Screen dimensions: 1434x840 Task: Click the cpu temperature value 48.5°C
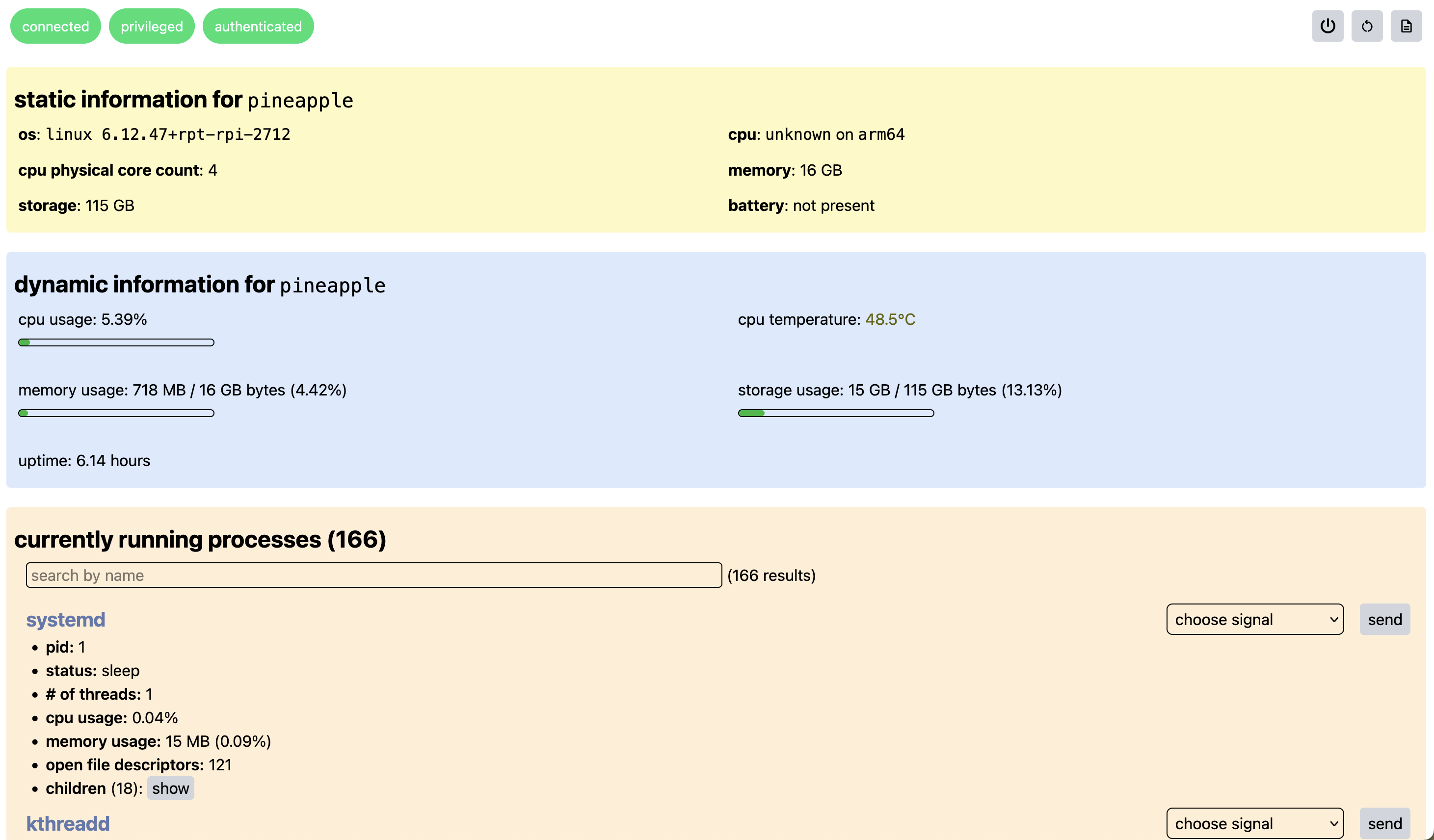pyautogui.click(x=890, y=319)
